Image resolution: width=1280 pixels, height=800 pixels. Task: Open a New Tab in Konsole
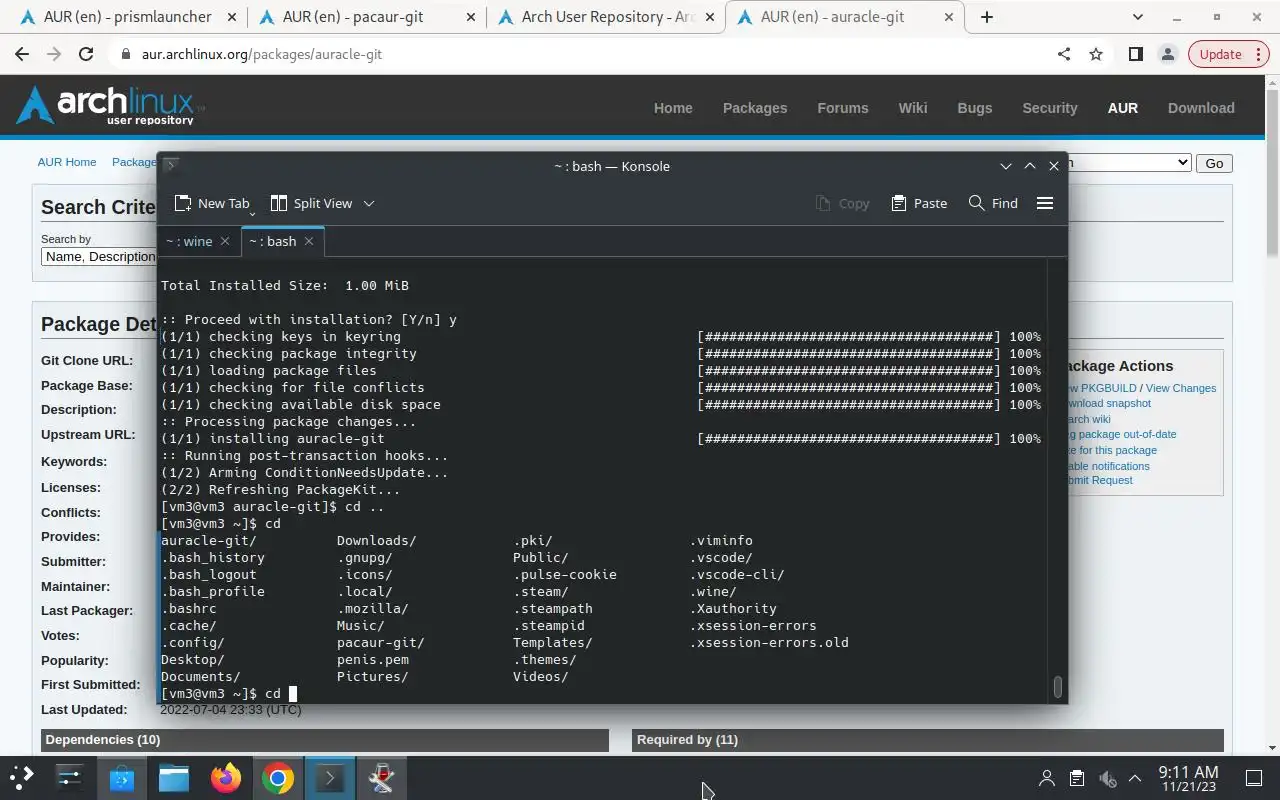point(211,203)
